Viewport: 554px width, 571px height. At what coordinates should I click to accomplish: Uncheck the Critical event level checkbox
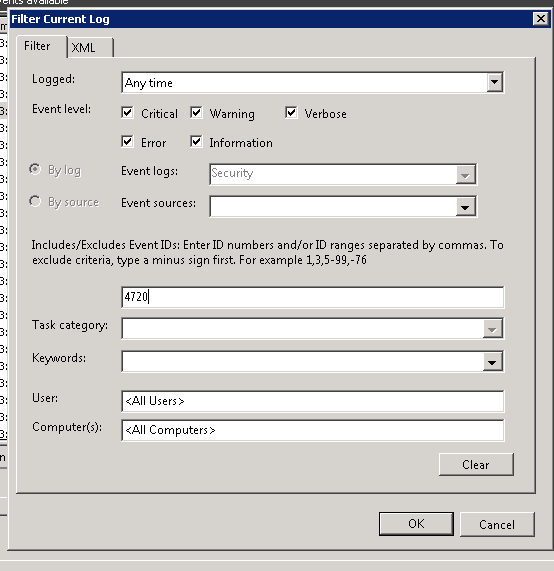pos(127,113)
